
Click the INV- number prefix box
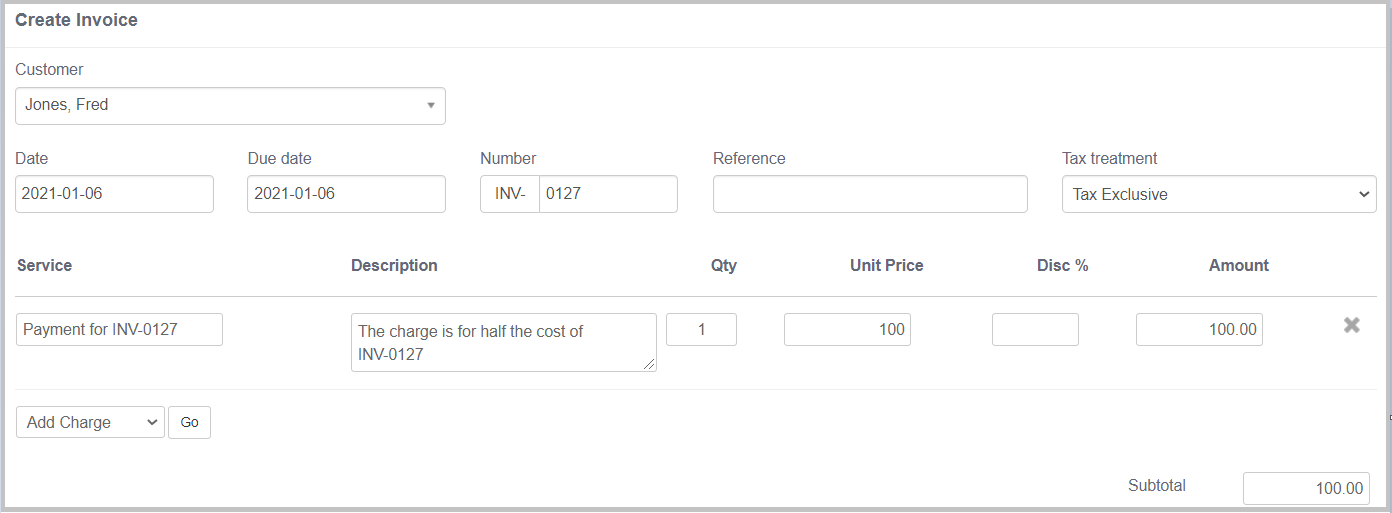[510, 194]
